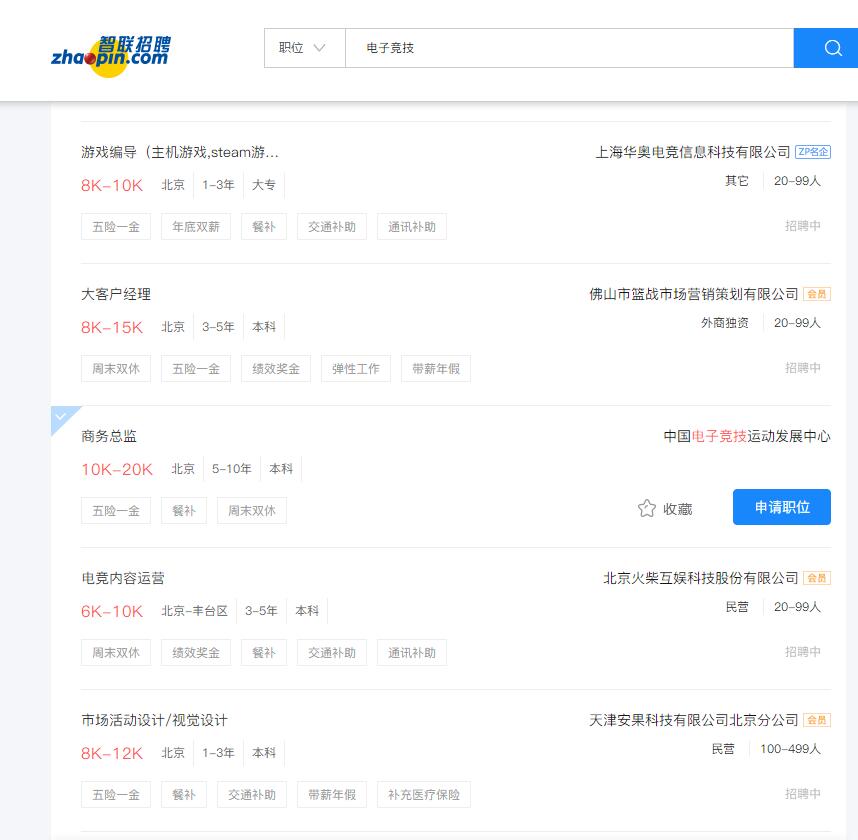Click the 年底双薪 benefit tag
Viewport: 858px width, 840px height.
[x=196, y=227]
